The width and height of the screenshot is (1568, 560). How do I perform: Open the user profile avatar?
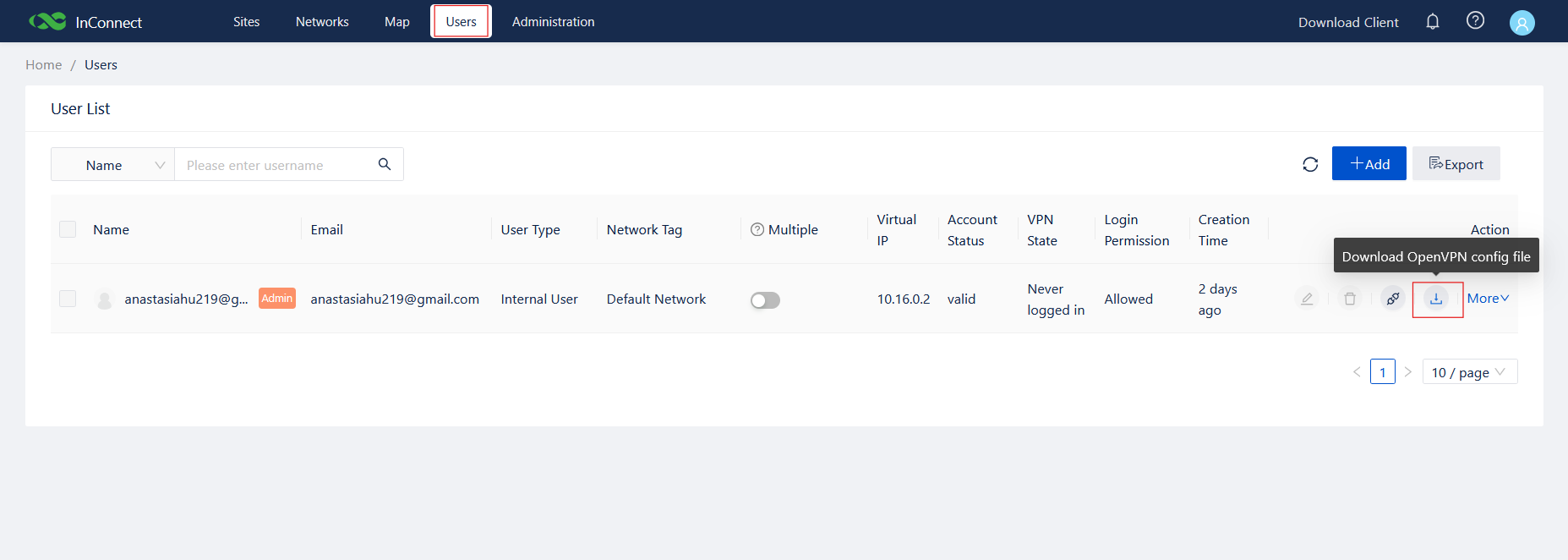pos(1522,22)
